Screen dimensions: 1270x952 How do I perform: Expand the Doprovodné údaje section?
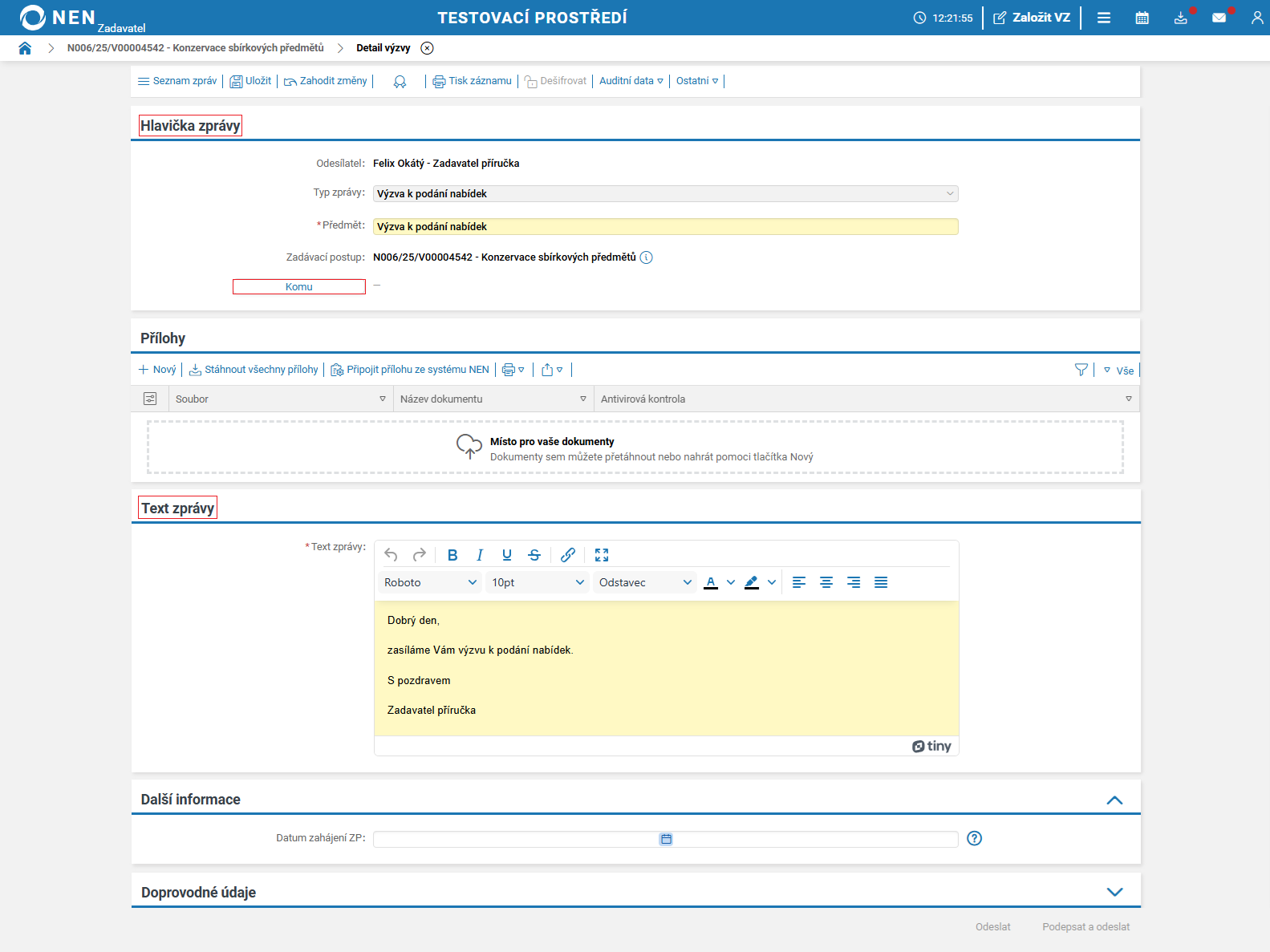click(1114, 892)
